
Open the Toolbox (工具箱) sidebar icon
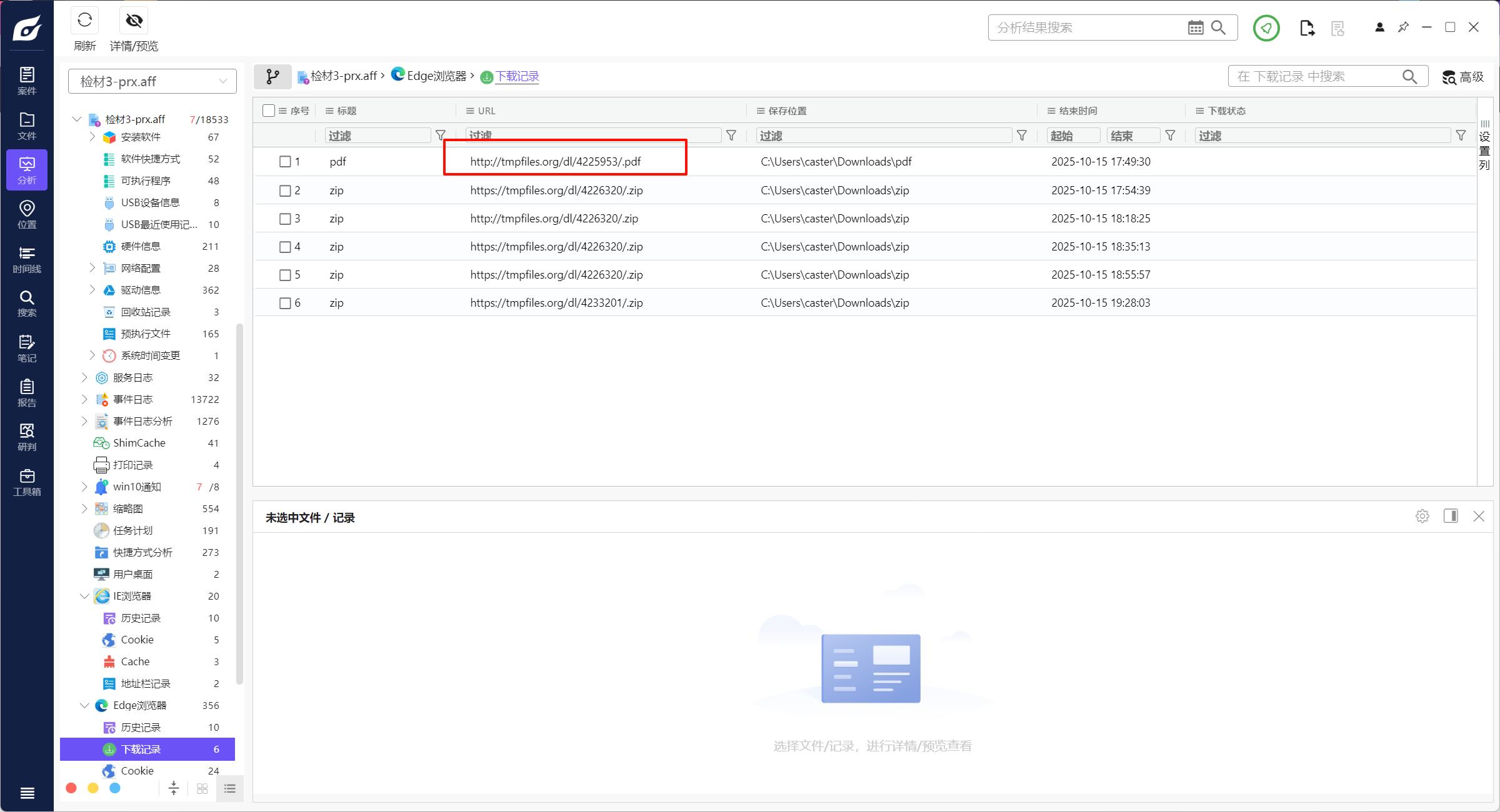[27, 482]
